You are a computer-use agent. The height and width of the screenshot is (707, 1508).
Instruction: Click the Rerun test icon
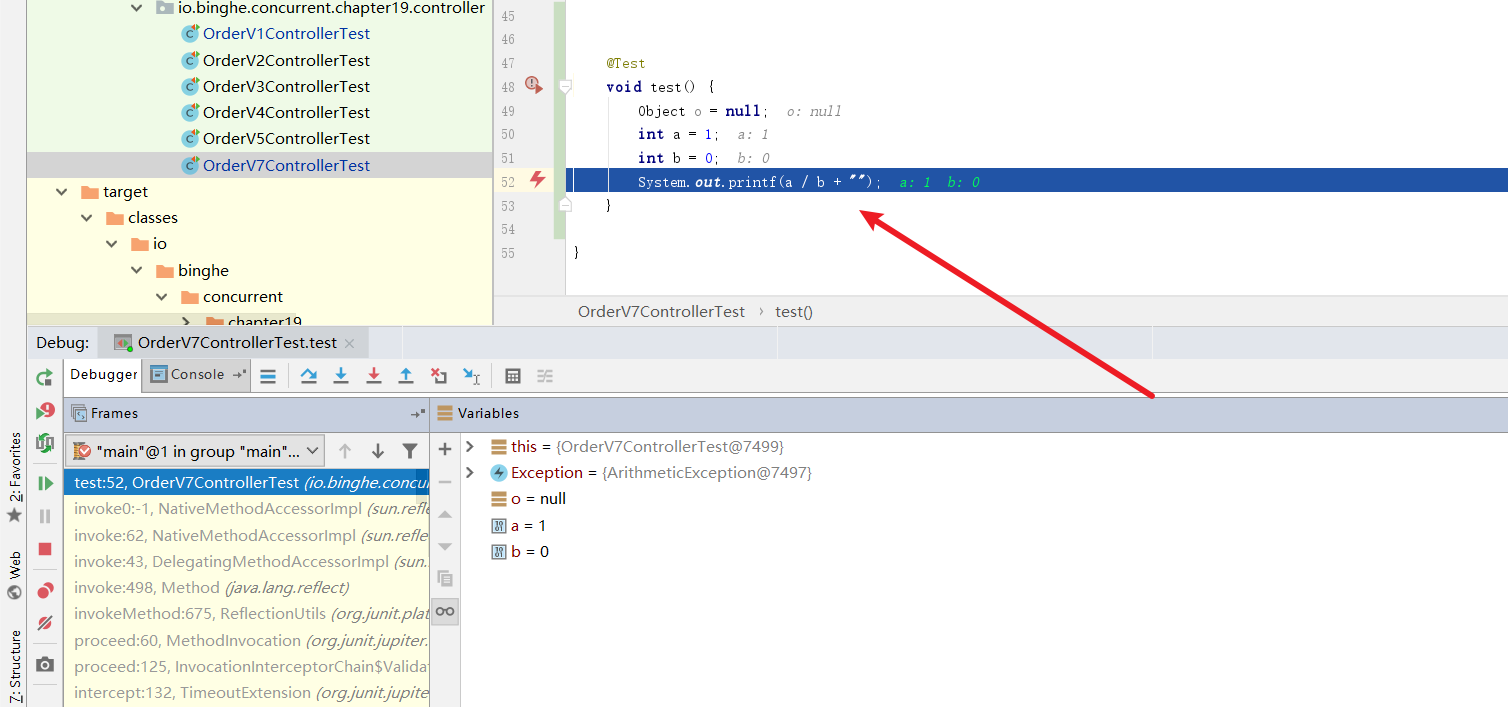[x=45, y=377]
